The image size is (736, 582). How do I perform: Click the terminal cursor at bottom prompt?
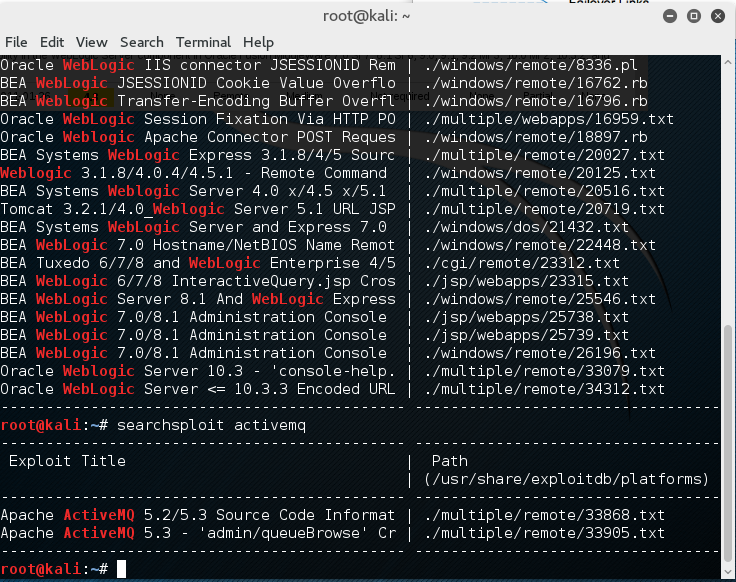(x=122, y=569)
